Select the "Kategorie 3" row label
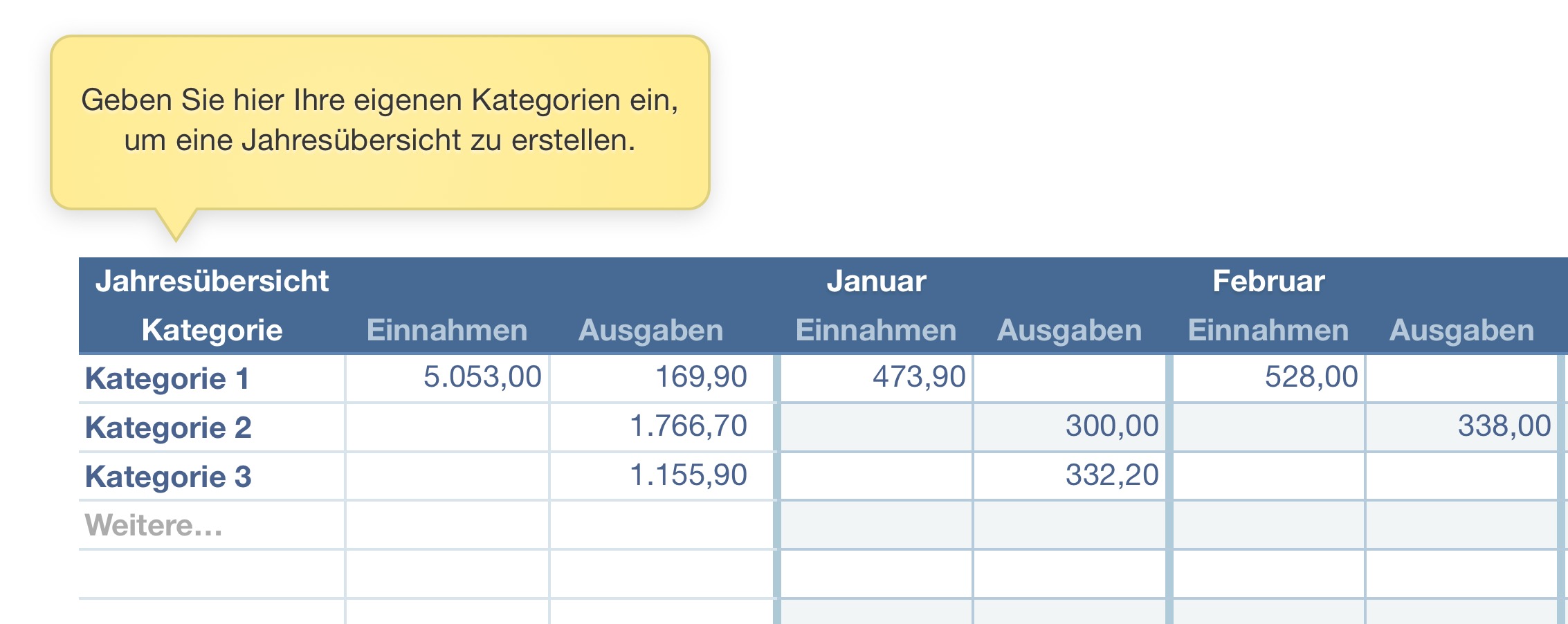This screenshot has height=624, width=1568. [x=168, y=477]
